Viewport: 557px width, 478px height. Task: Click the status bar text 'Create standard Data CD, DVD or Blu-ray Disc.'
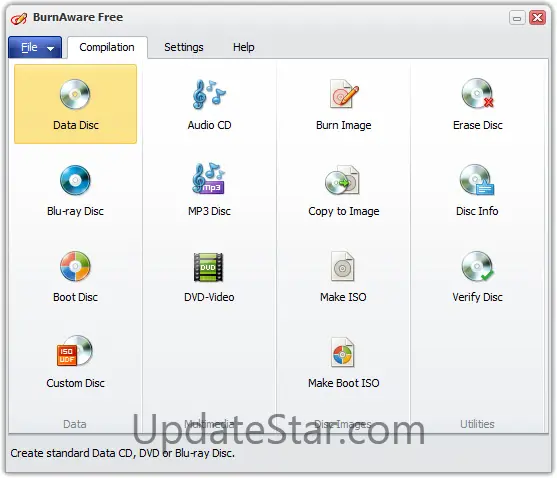tap(123, 453)
